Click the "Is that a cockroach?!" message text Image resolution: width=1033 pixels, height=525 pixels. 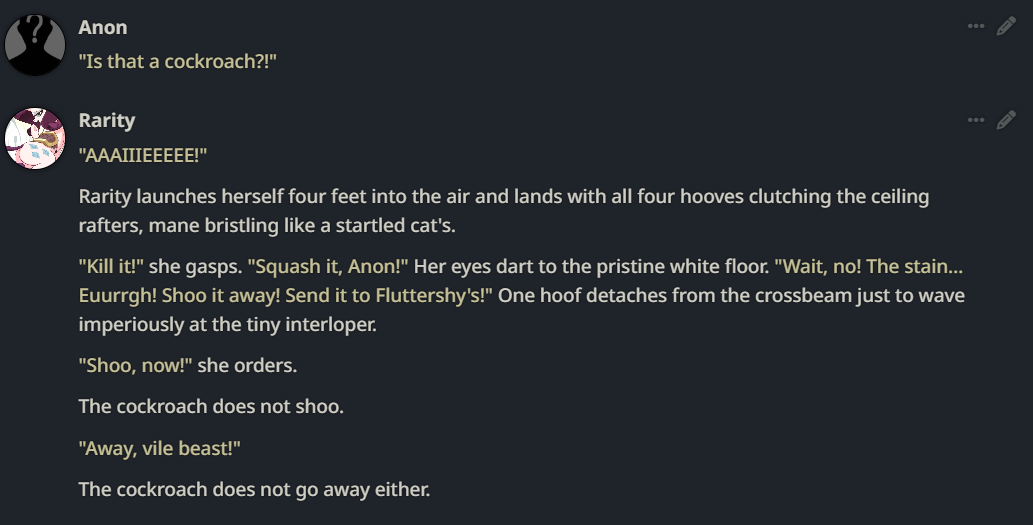coord(177,62)
